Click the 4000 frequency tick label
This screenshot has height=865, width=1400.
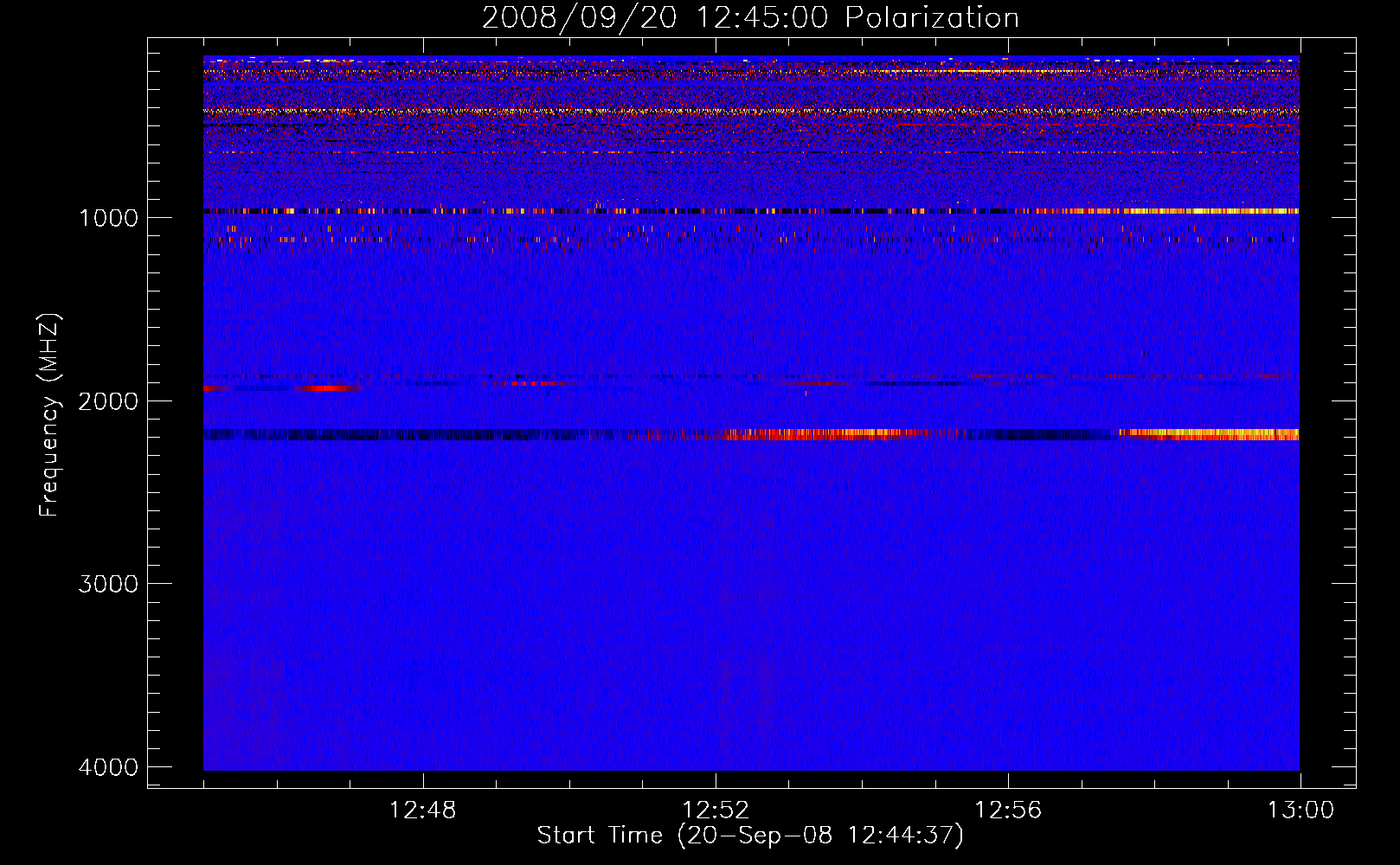tap(108, 767)
